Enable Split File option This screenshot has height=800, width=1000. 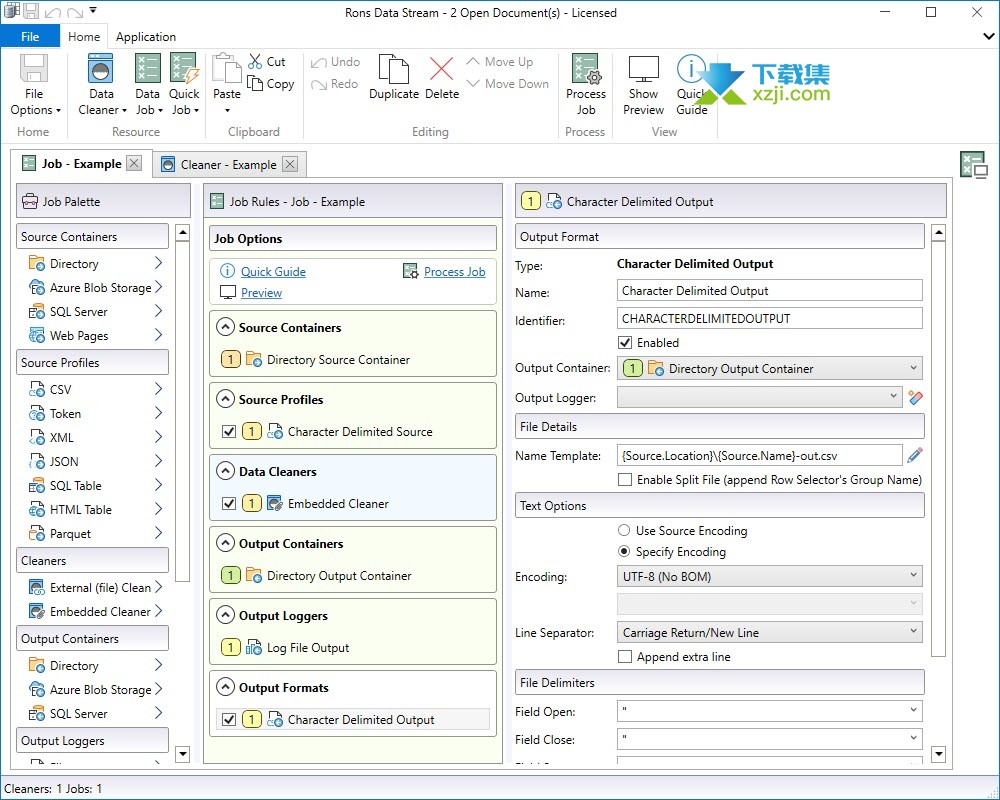pos(625,480)
